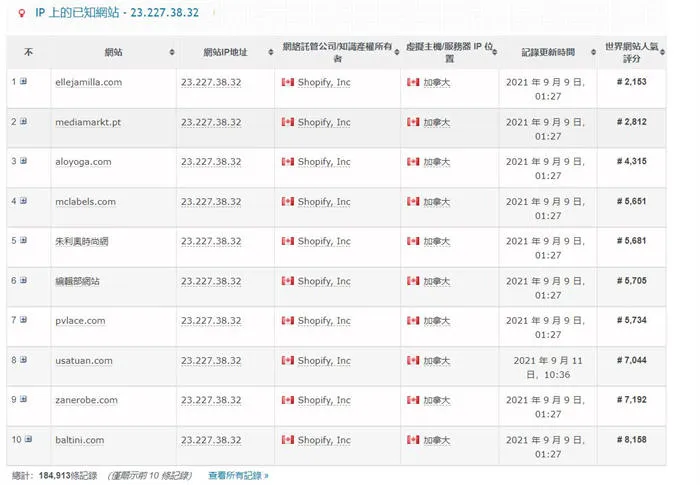700x485 pixels.
Task: Expand row 6 details plus icon
Action: point(23,280)
